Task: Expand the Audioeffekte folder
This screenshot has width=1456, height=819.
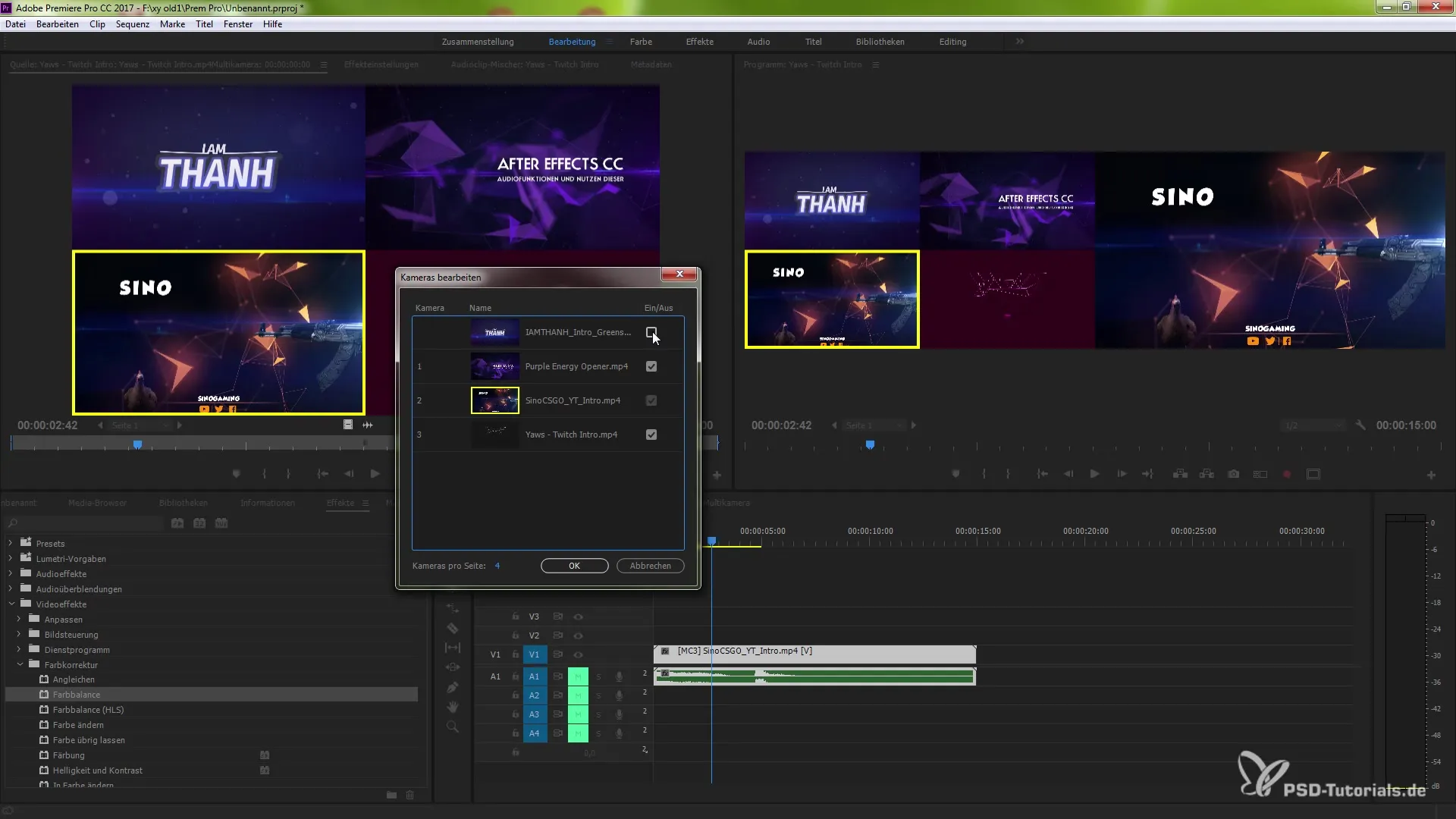Action: [x=11, y=573]
